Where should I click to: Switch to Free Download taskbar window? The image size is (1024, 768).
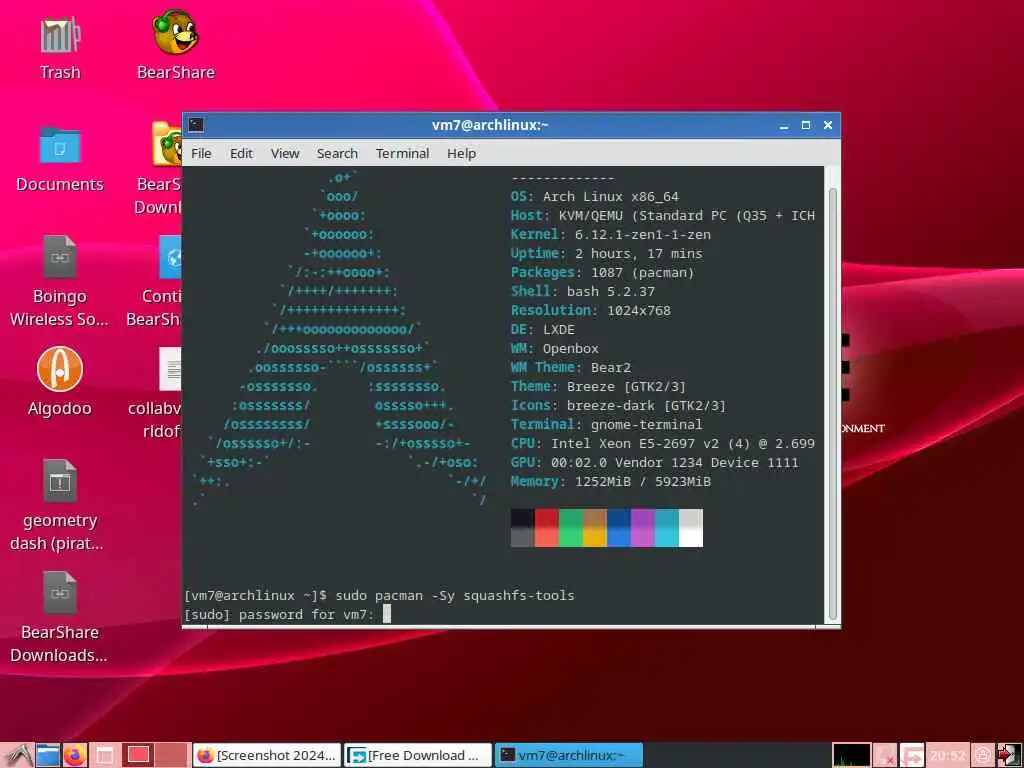tap(418, 755)
